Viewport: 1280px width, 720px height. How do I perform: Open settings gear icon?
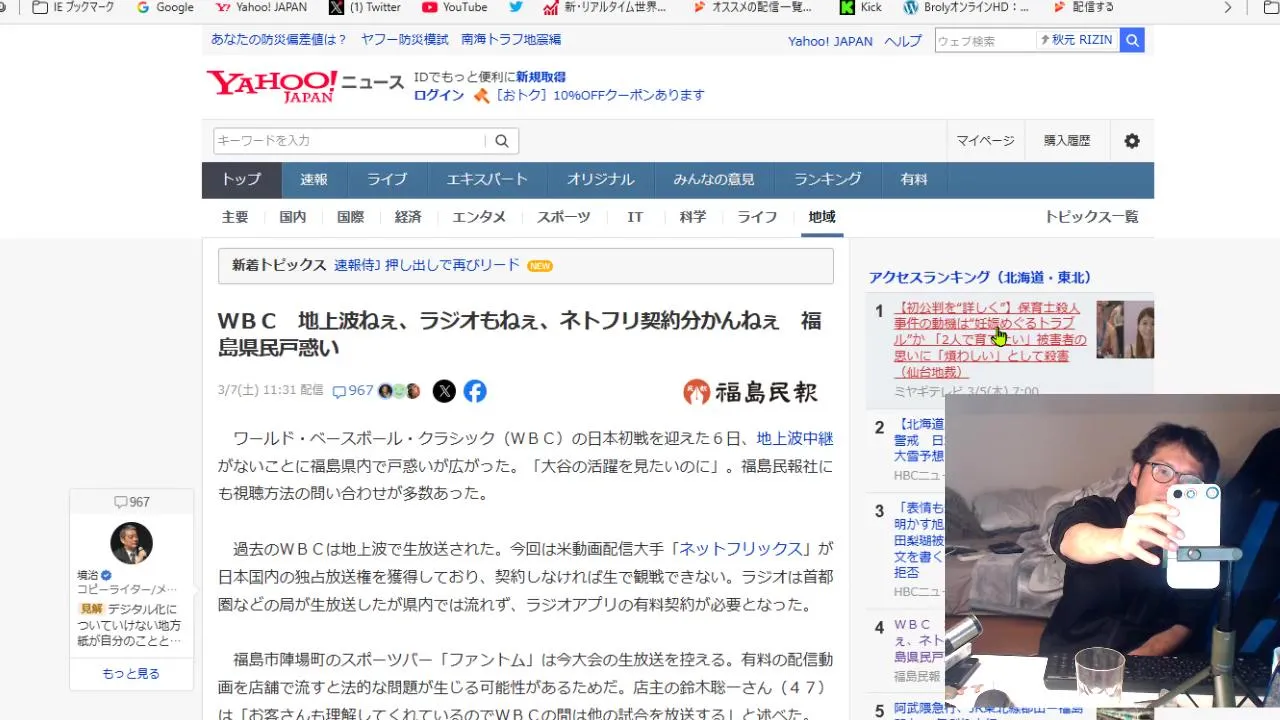pos(1132,141)
